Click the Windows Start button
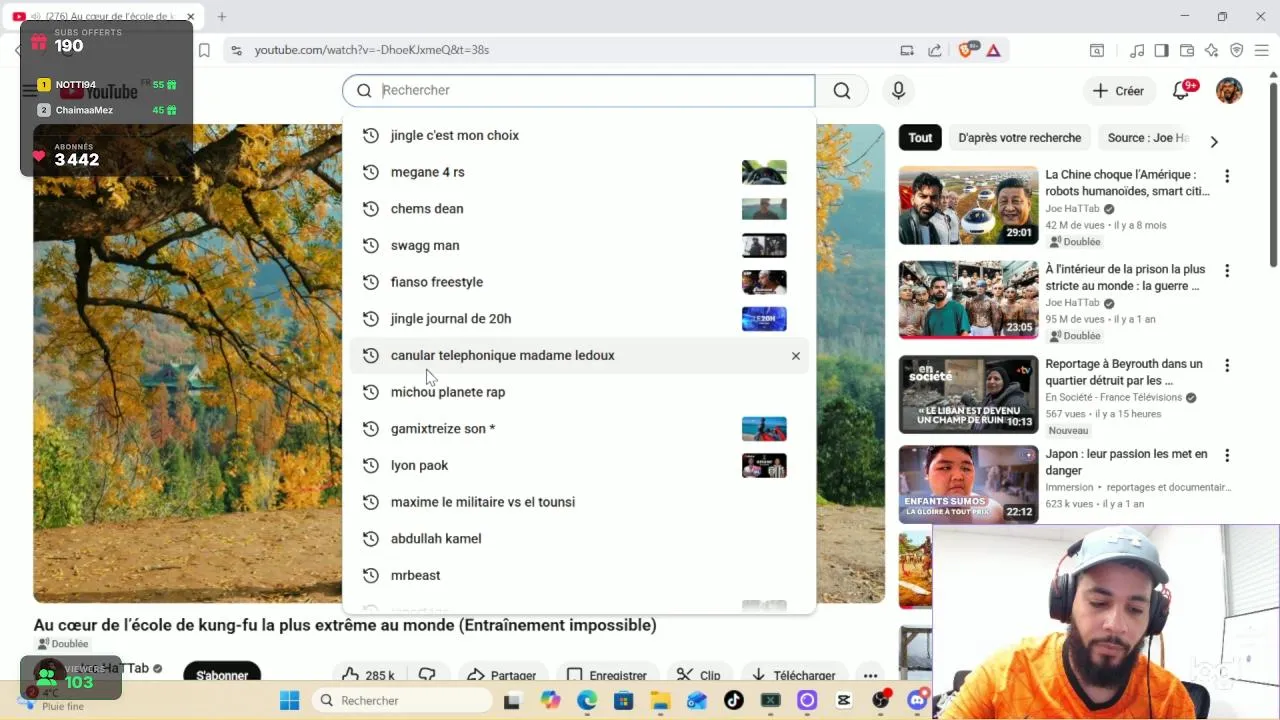 (x=289, y=700)
